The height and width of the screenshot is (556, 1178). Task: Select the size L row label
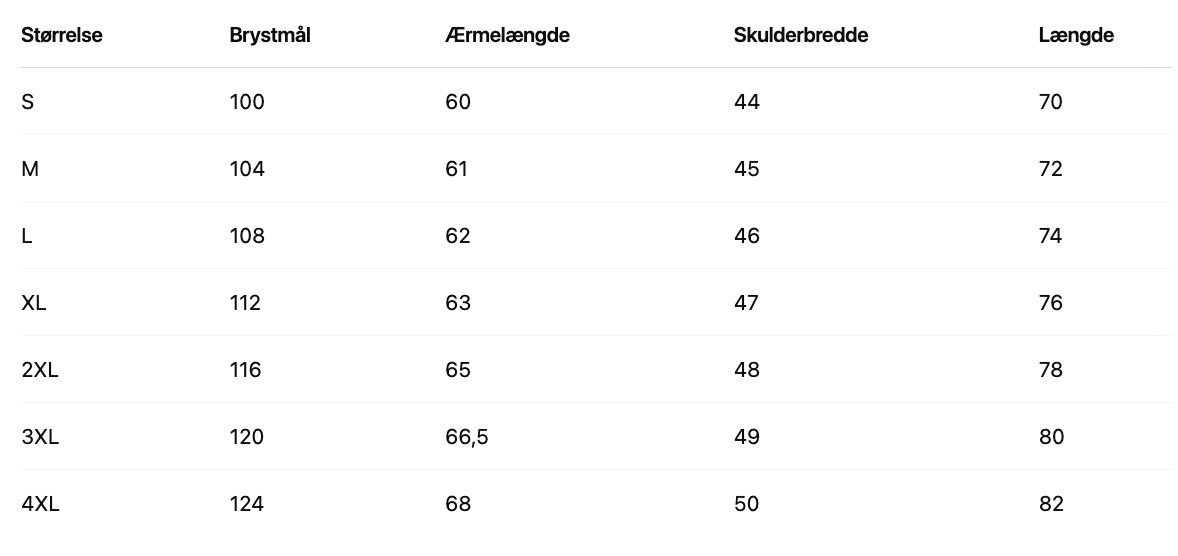pos(27,236)
